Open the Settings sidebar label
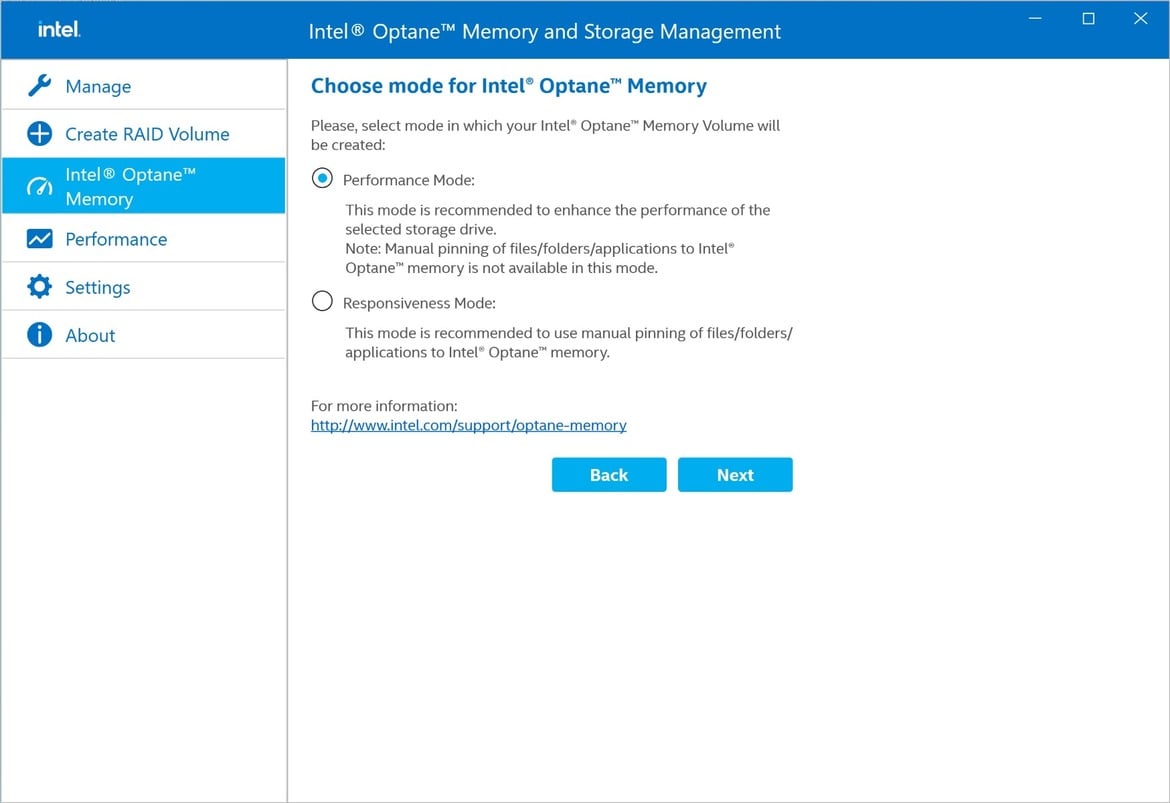Image resolution: width=1170 pixels, height=803 pixels. 98,287
